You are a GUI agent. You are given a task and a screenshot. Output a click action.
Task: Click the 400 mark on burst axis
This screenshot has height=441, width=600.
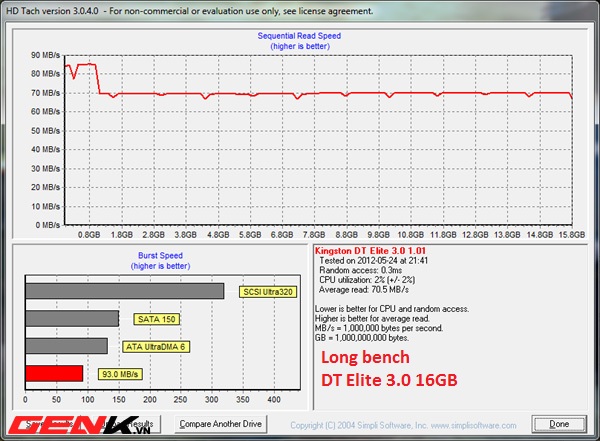pyautogui.click(x=274, y=400)
